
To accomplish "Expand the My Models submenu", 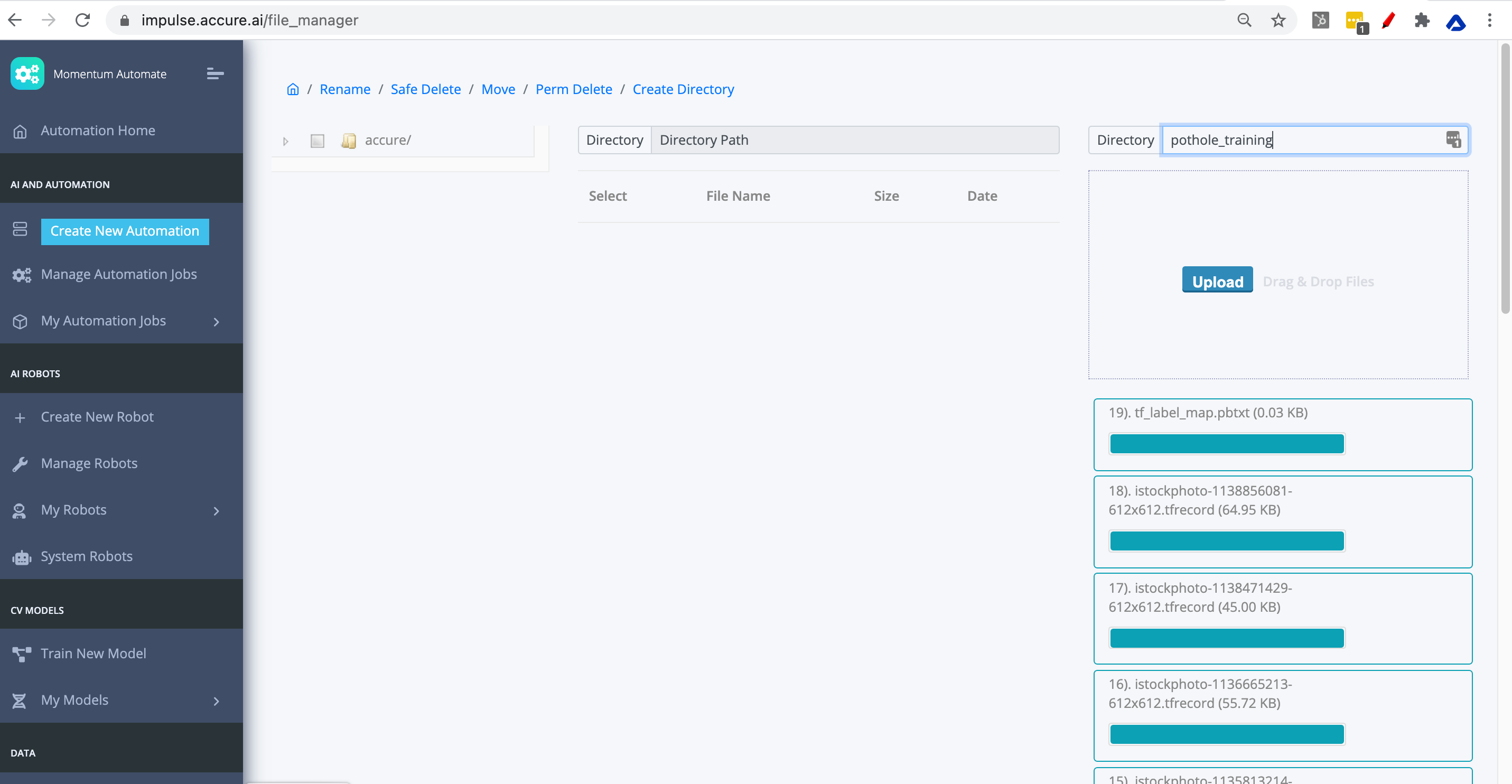I will point(216,701).
